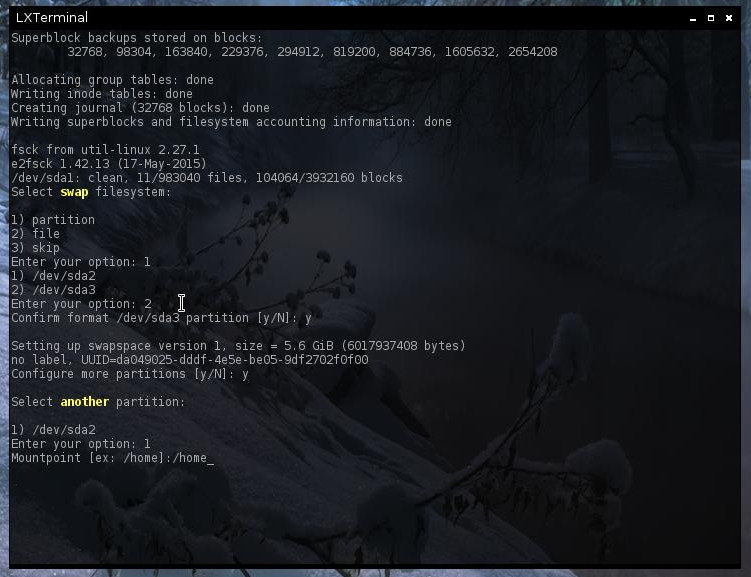
Task: Close the LXTerminal window
Action: (728, 18)
